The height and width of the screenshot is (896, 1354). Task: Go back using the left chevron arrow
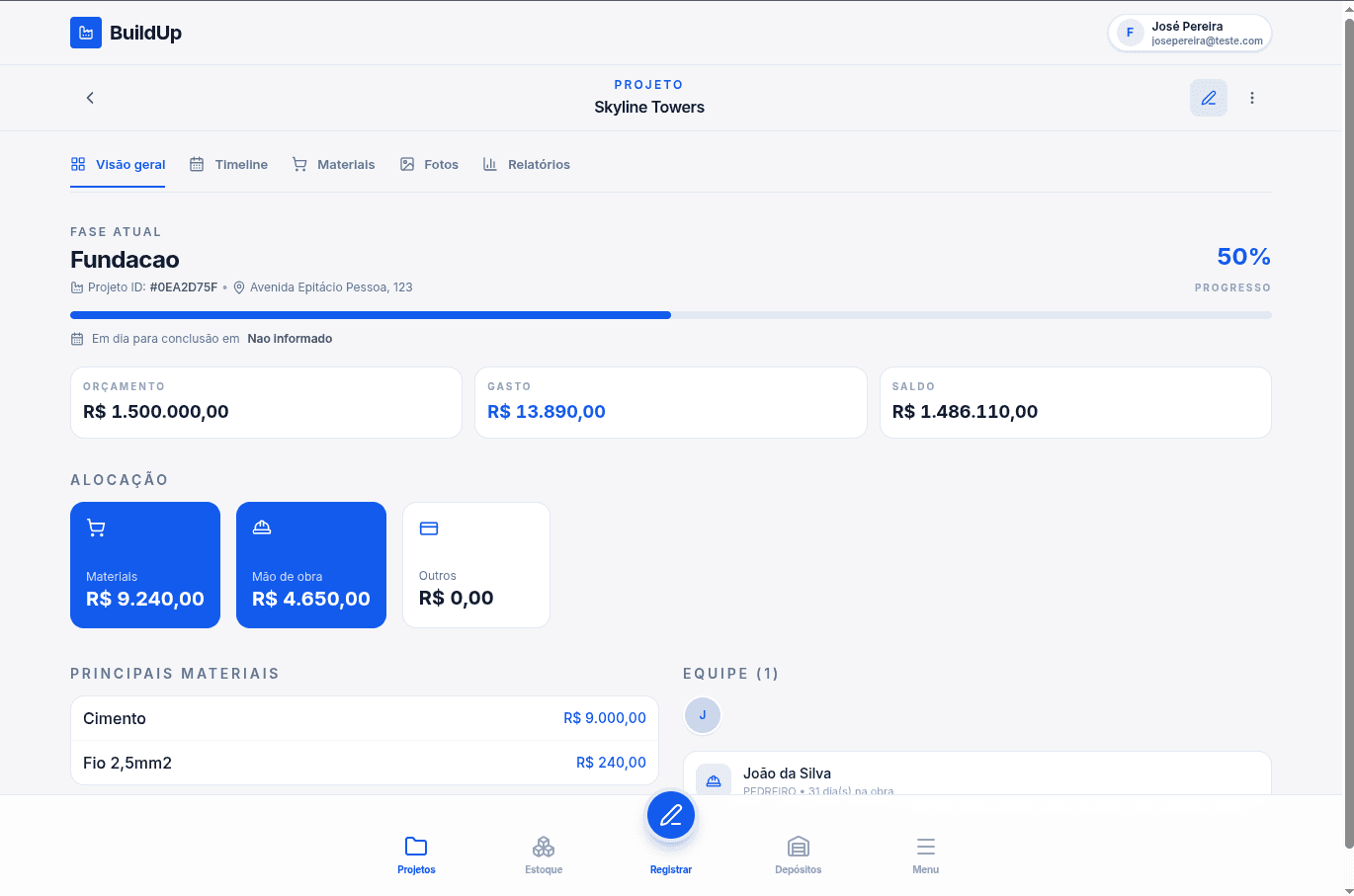[x=90, y=98]
